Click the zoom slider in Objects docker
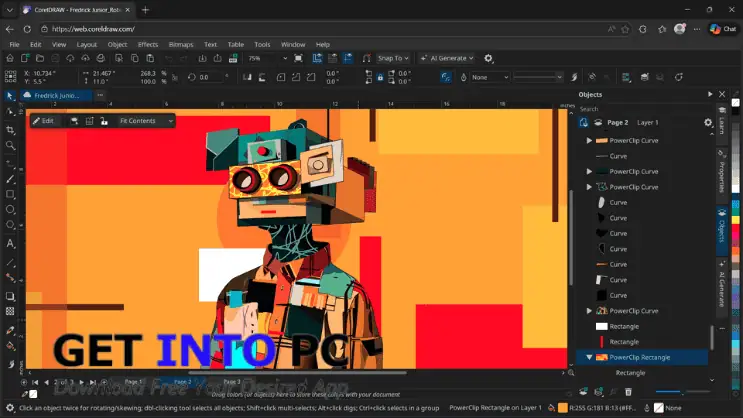The height and width of the screenshot is (418, 743). (682, 392)
